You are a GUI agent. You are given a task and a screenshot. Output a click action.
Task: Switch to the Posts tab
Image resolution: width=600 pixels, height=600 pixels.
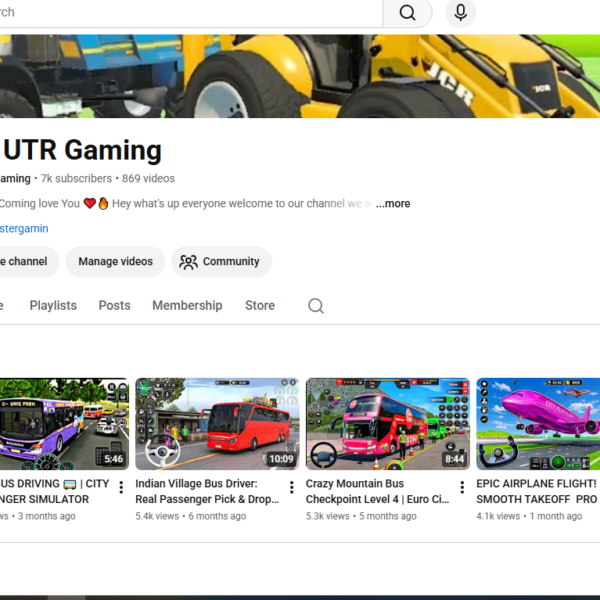[114, 305]
